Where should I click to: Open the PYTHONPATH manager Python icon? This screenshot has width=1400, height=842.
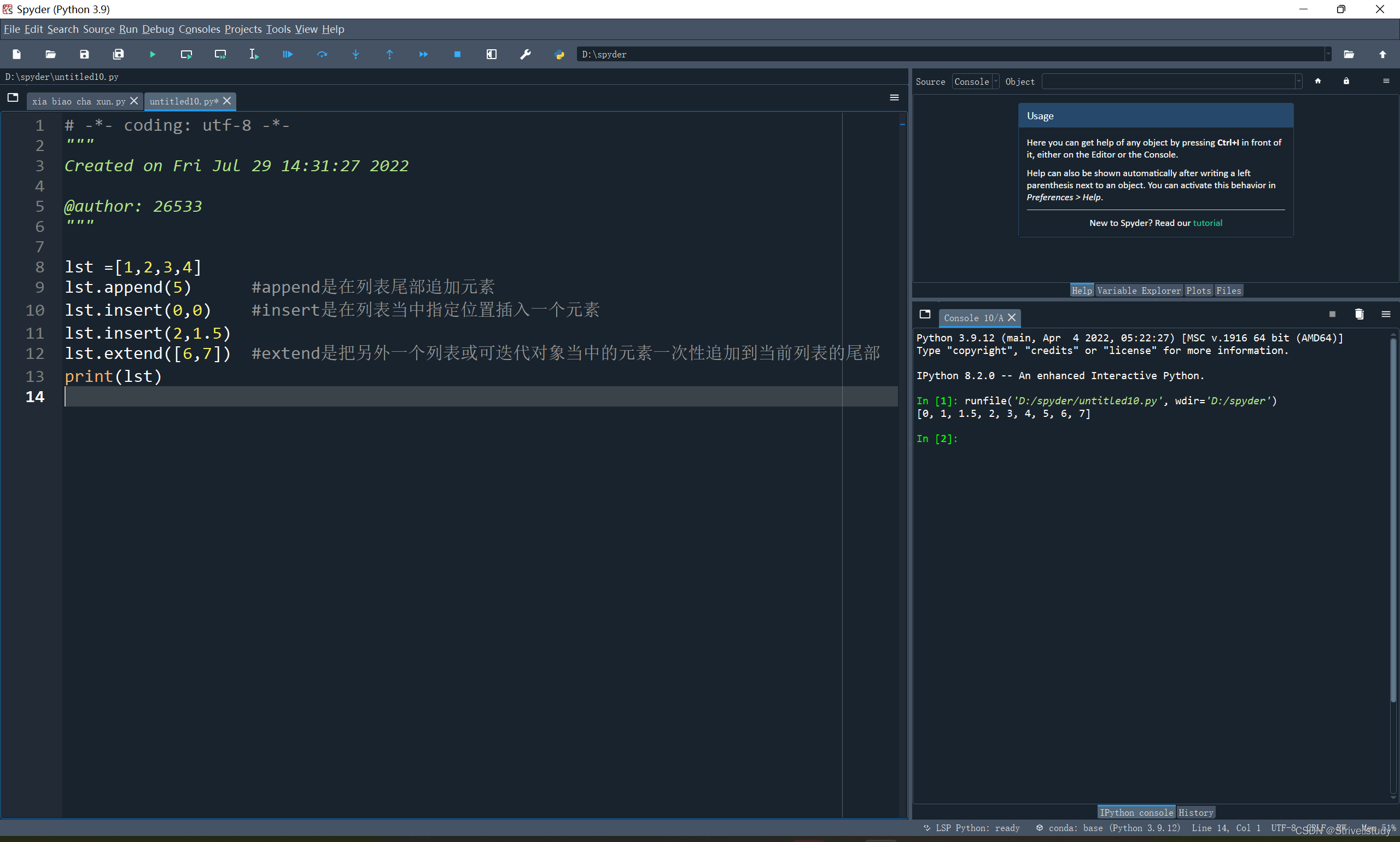559,55
